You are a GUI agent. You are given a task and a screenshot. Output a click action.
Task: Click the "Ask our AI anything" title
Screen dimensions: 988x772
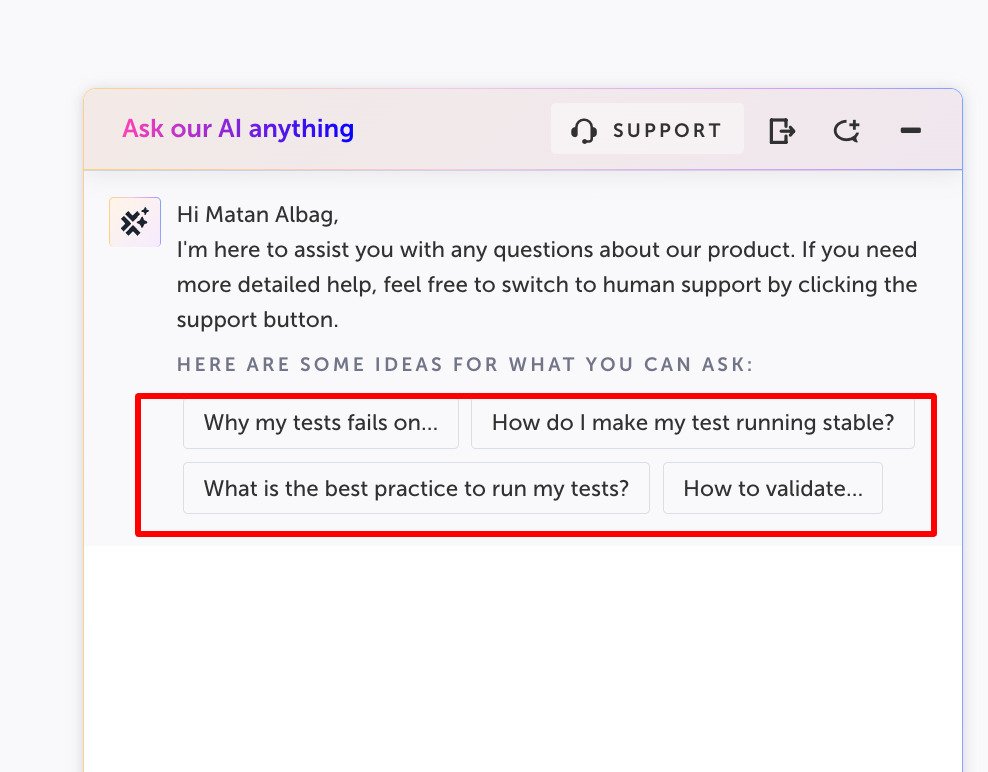(x=238, y=129)
